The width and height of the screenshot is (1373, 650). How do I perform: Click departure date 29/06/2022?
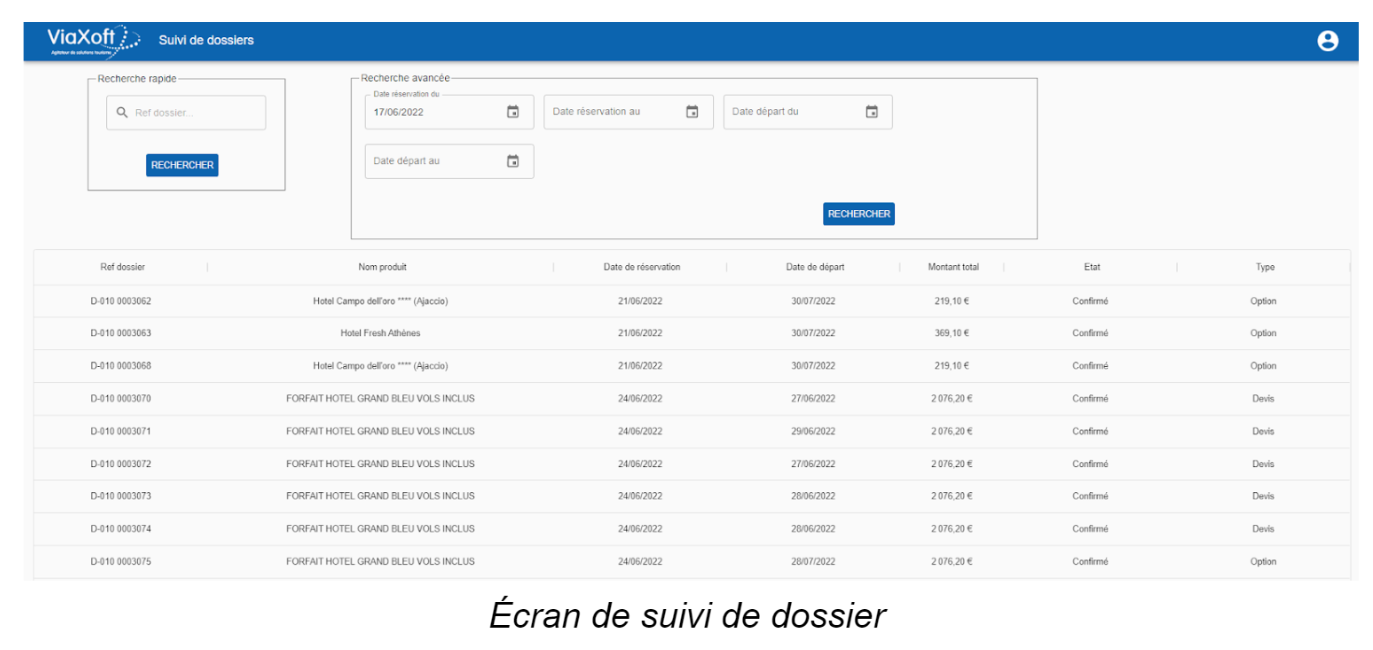click(813, 431)
